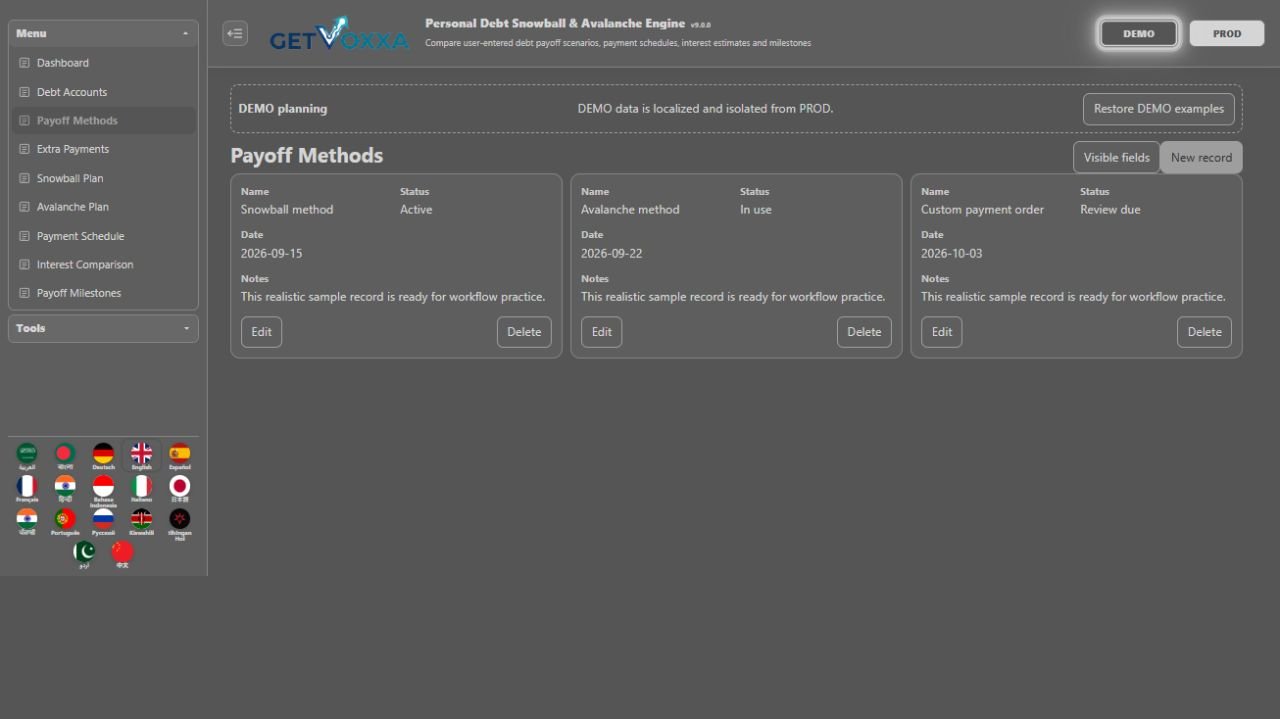Select the Hindi language flag

pos(65,488)
